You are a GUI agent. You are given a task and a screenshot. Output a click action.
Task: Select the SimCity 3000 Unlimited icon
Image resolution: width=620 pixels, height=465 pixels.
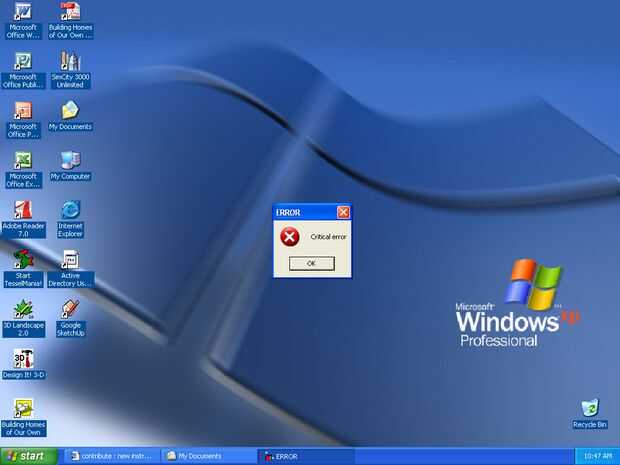click(x=70, y=70)
